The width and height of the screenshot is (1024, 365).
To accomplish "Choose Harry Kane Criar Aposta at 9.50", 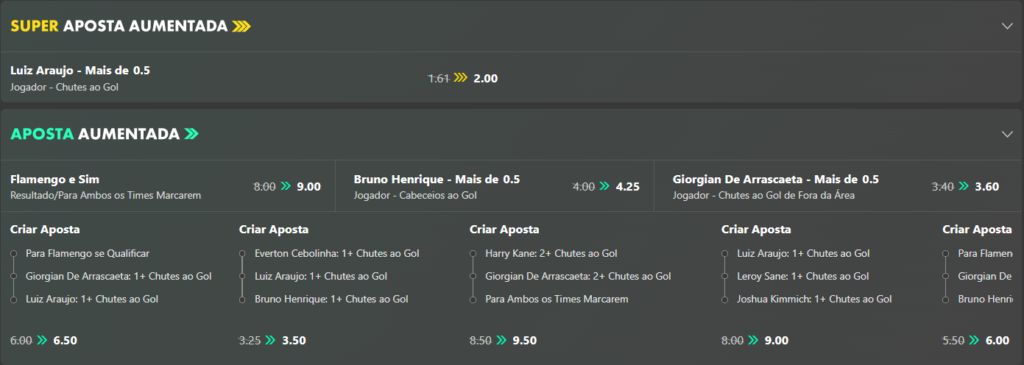I will click(524, 340).
